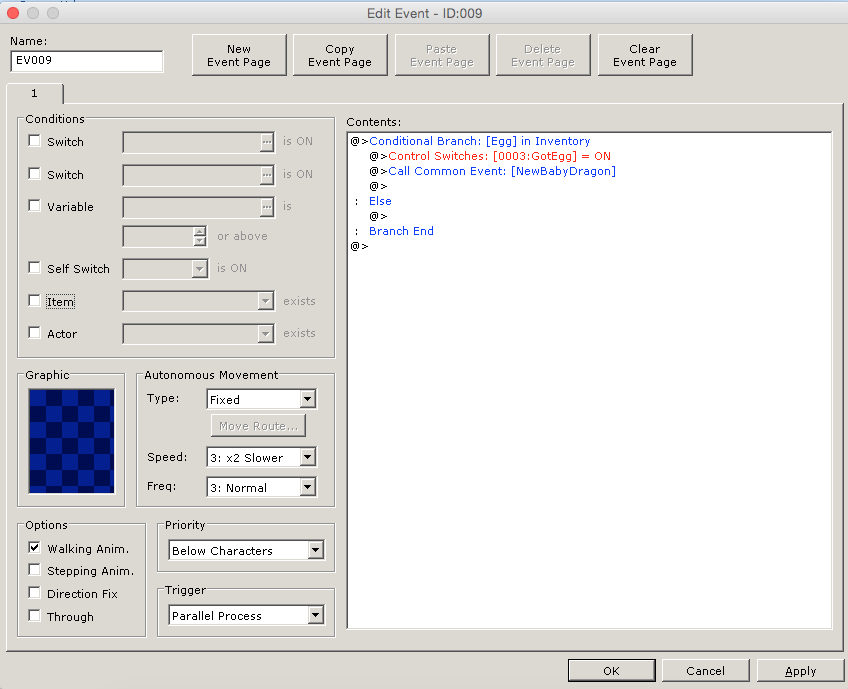The image size is (848, 689).
Task: Enable the Variable condition checkbox
Action: click(x=34, y=206)
